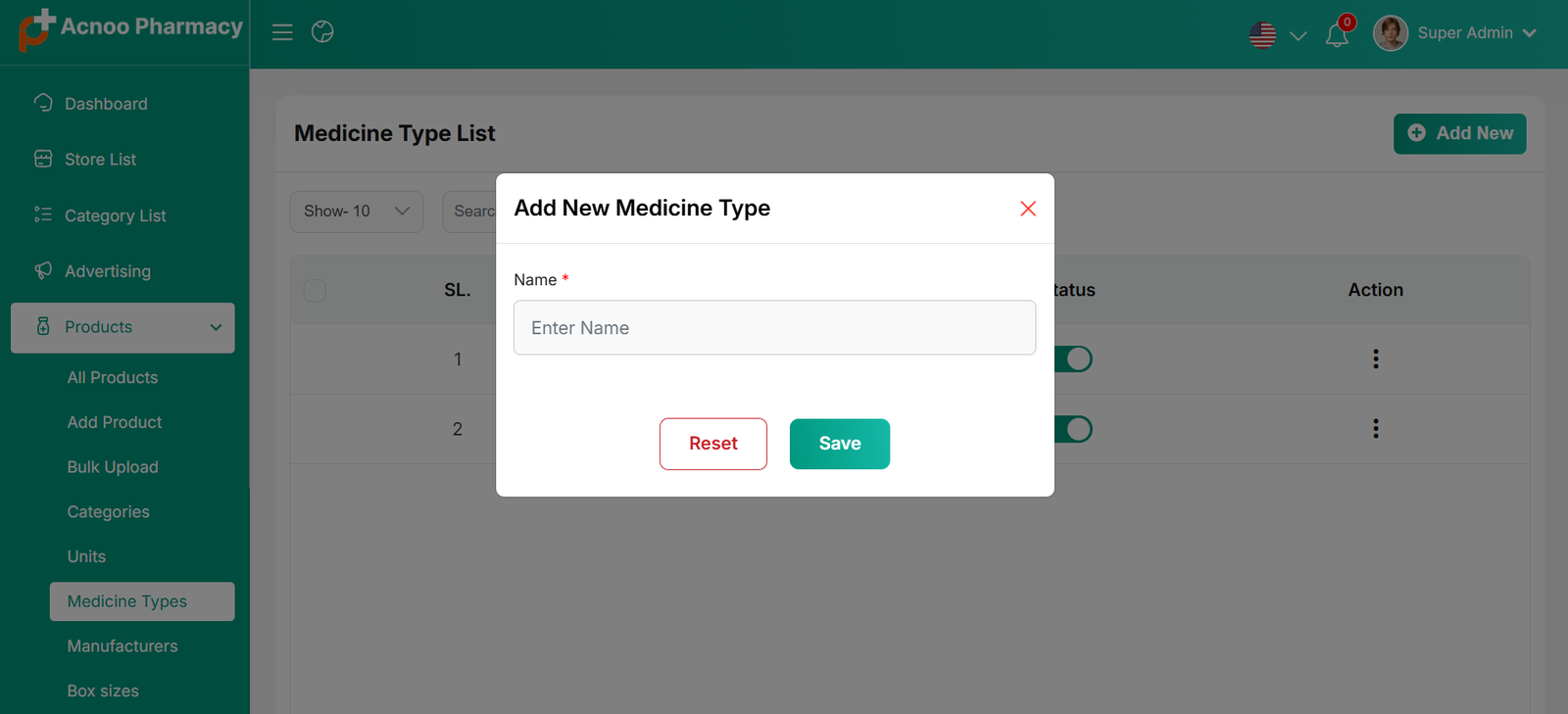Open action menu dots for row 2
This screenshot has height=714, width=1568.
(1376, 429)
